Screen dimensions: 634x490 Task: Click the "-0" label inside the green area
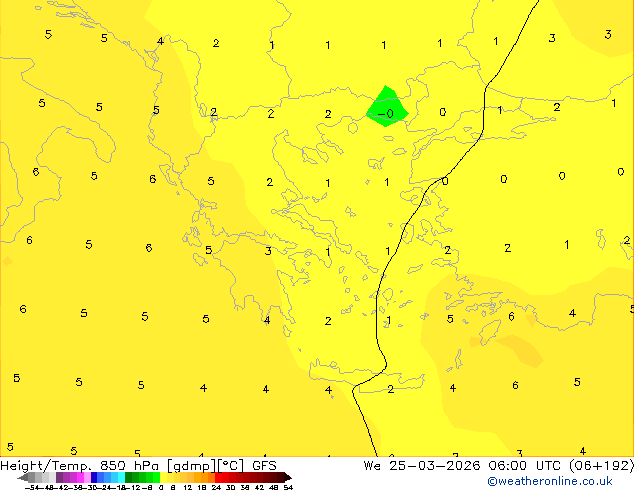tap(386, 114)
